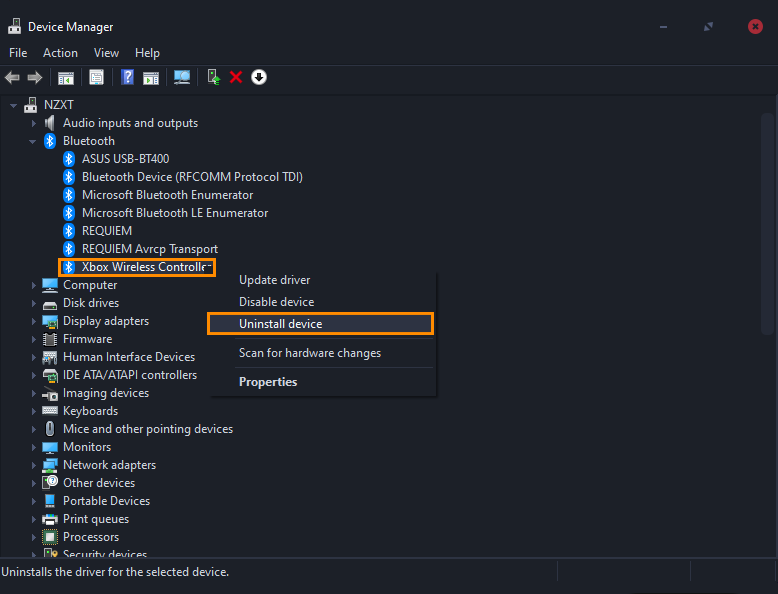Click the black down-arrow disable icon
778x594 pixels.
(x=259, y=77)
